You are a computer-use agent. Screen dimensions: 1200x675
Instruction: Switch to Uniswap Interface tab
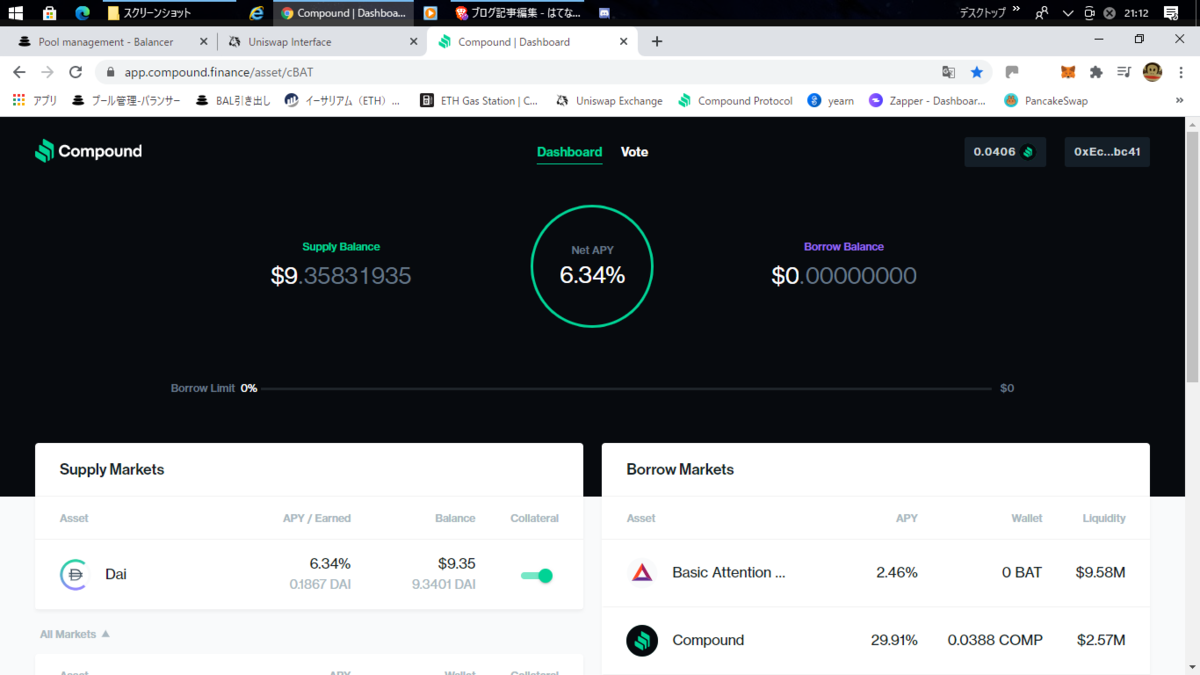289,42
